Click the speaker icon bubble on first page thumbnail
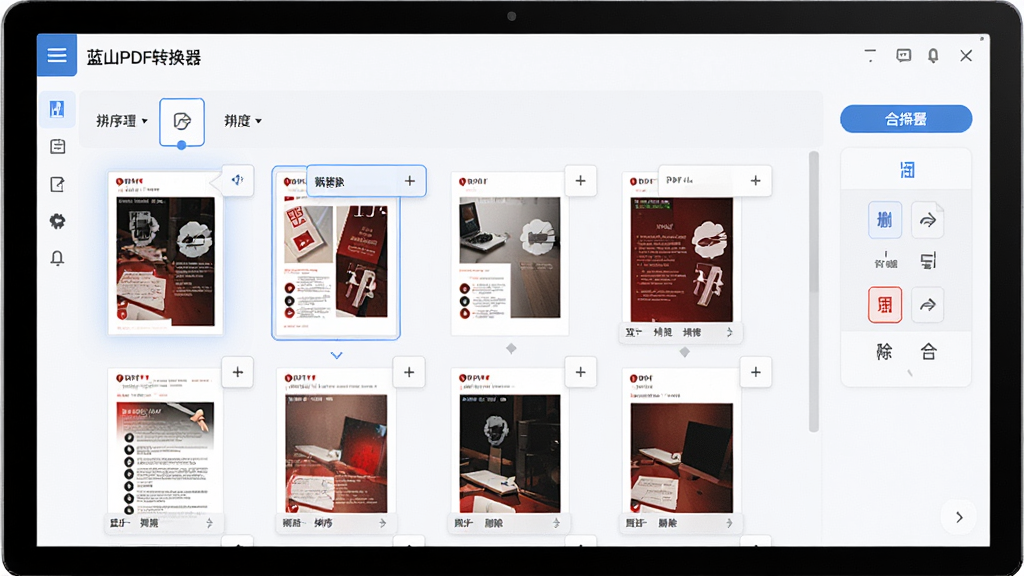1024x576 pixels. click(237, 180)
